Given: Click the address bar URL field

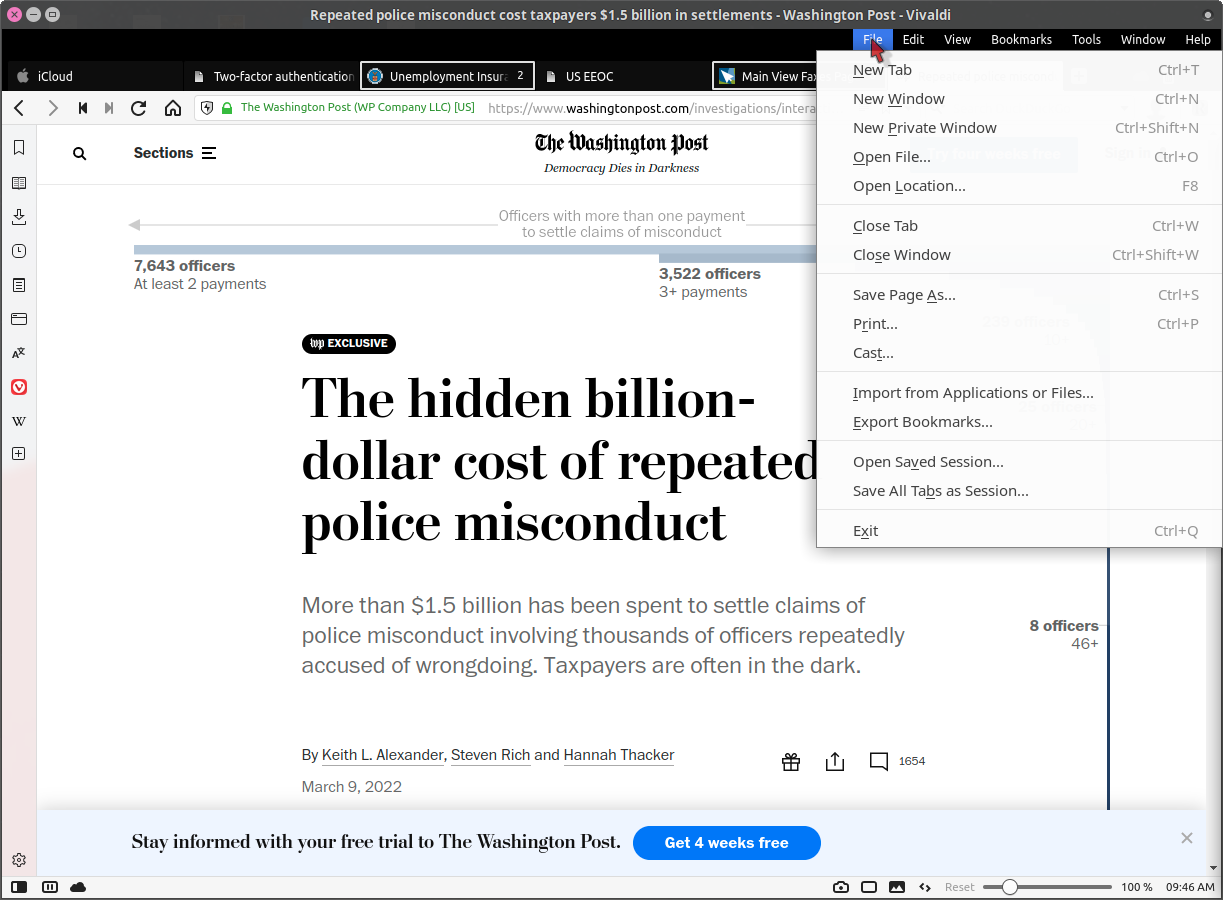Looking at the screenshot, I should pos(650,108).
